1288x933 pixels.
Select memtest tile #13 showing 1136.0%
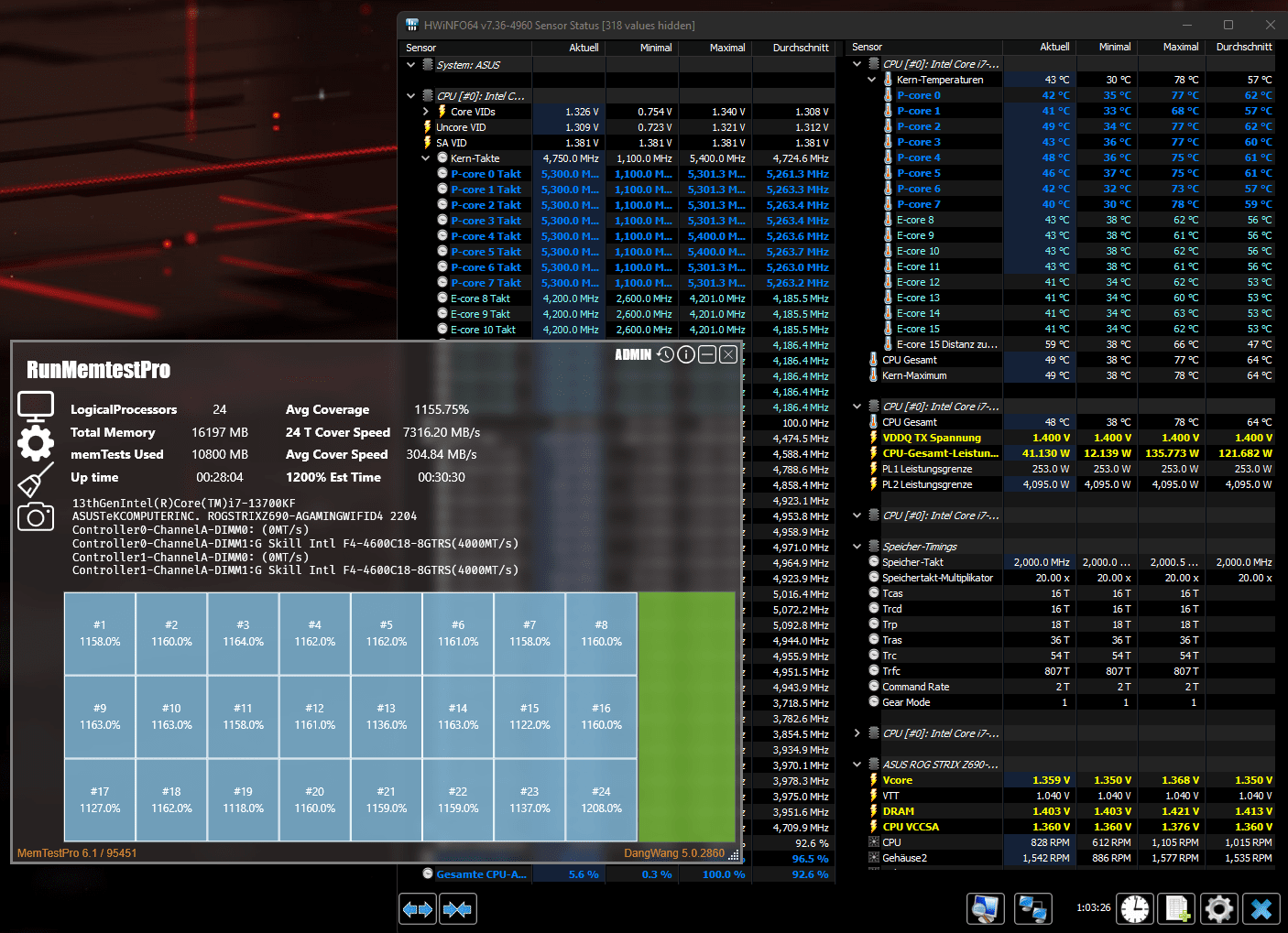[x=387, y=717]
